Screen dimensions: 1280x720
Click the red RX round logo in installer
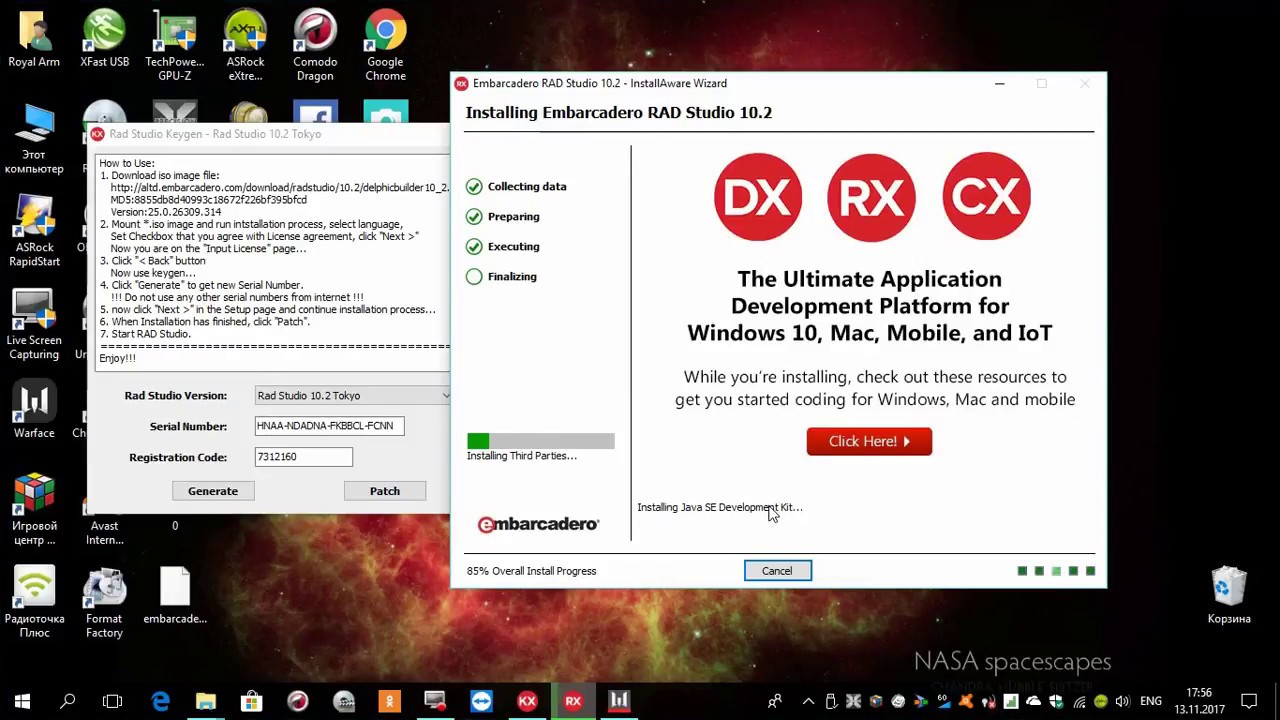point(871,196)
